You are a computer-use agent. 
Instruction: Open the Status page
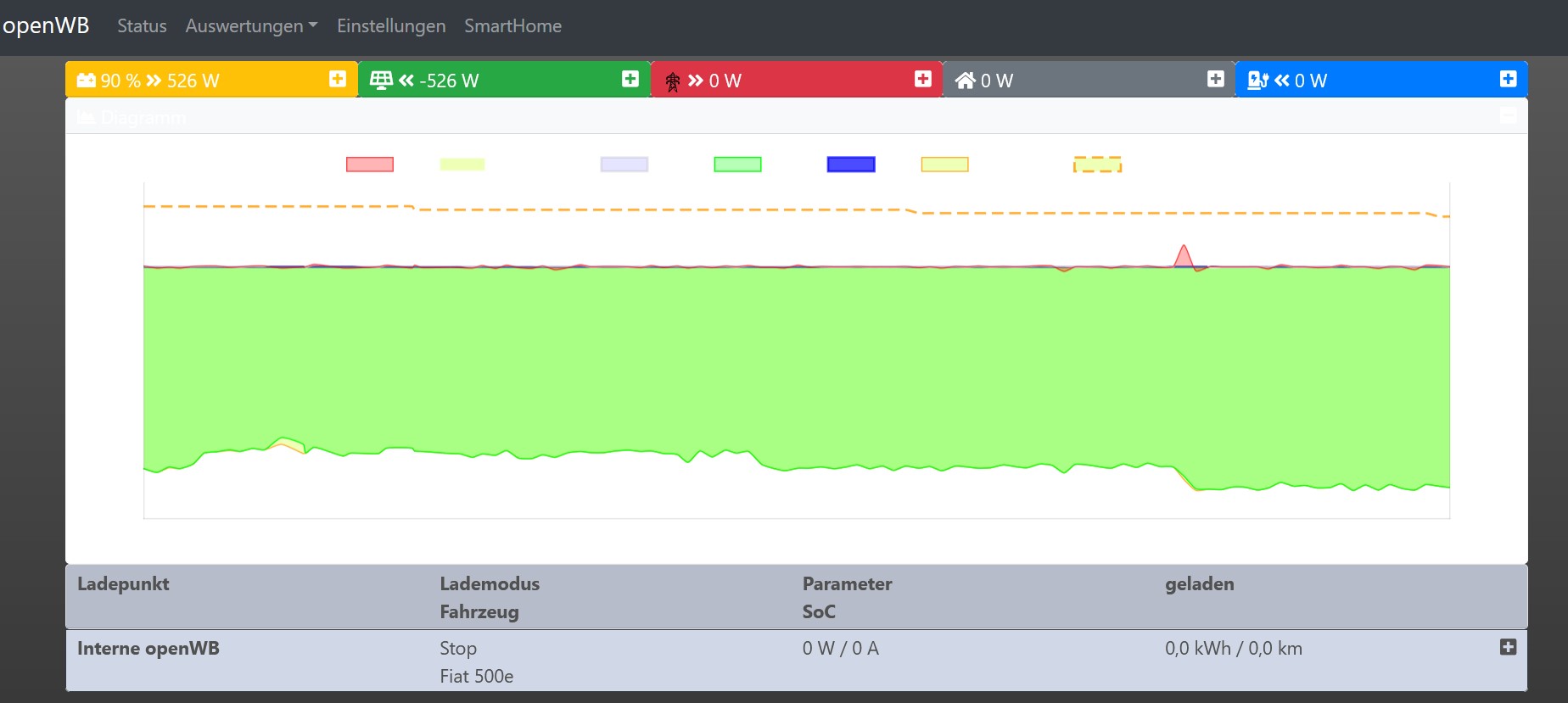coord(142,26)
